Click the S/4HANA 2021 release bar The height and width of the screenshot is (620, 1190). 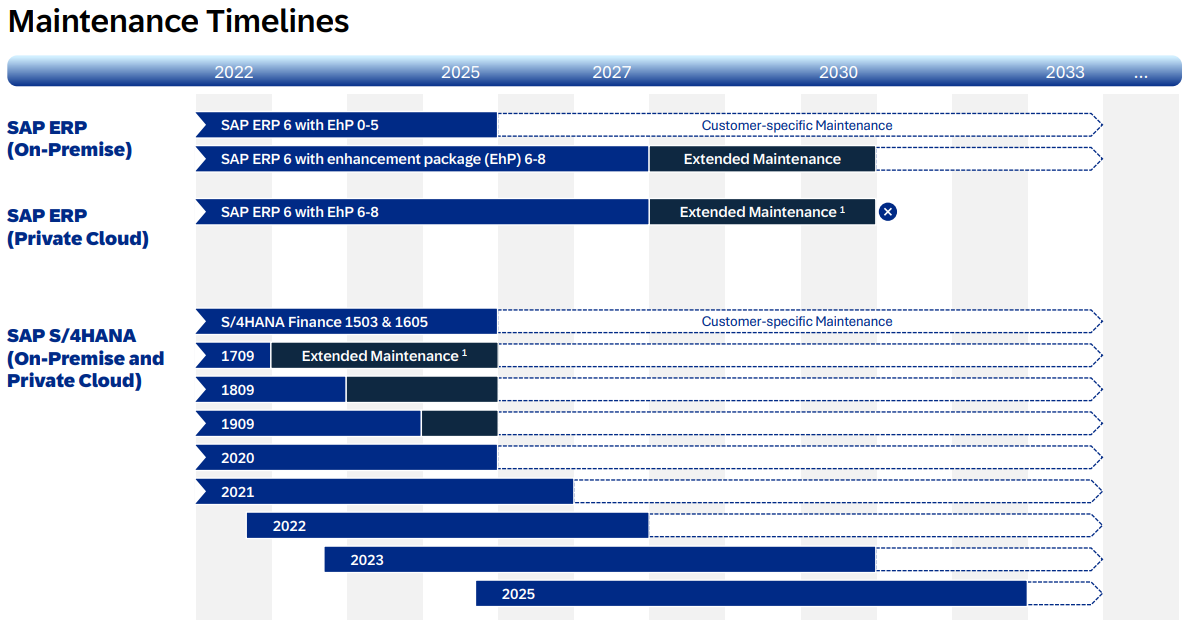(x=384, y=492)
